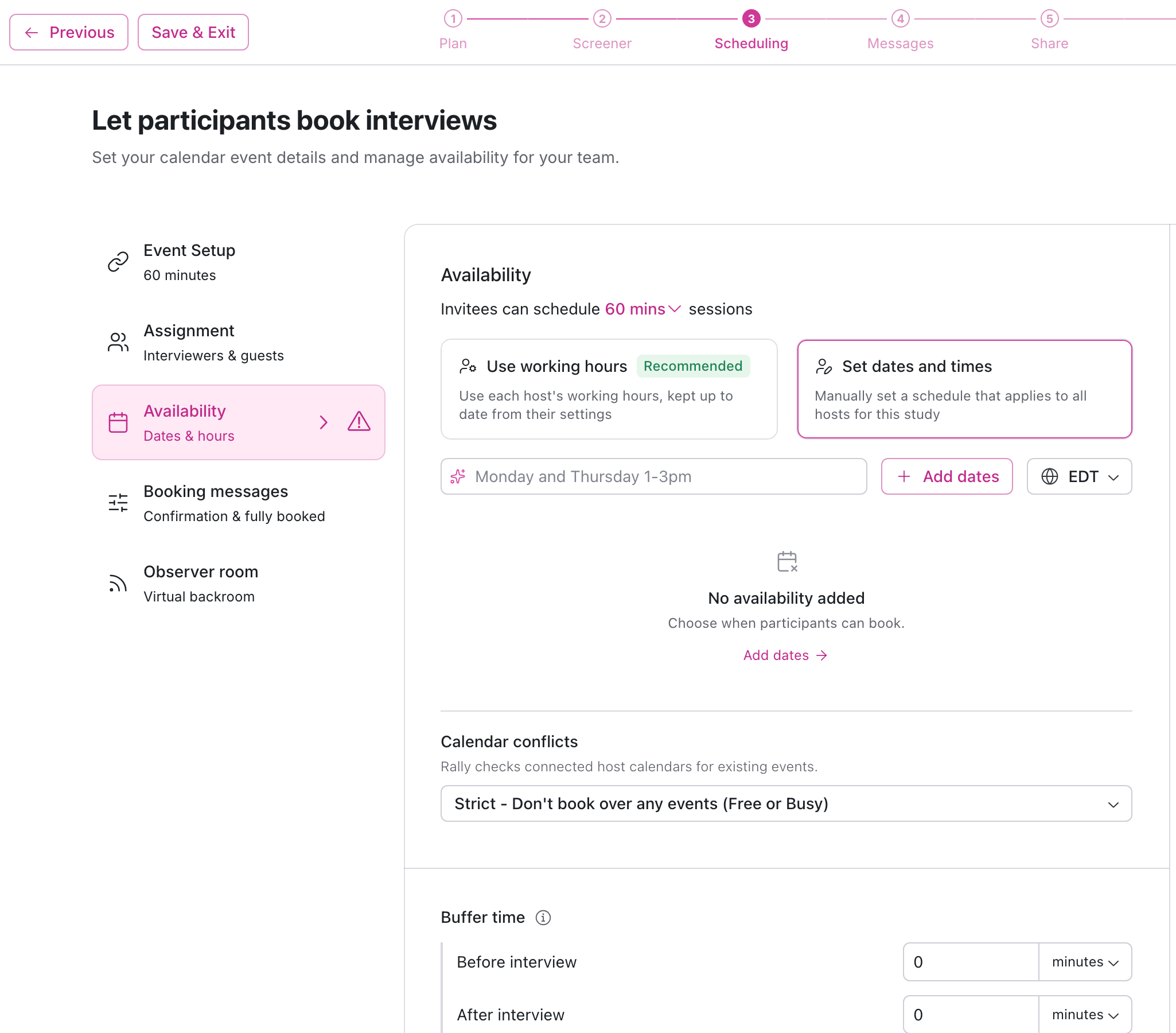Click the Set dates and times person-edit icon
The width and height of the screenshot is (1176, 1033).
824,366
